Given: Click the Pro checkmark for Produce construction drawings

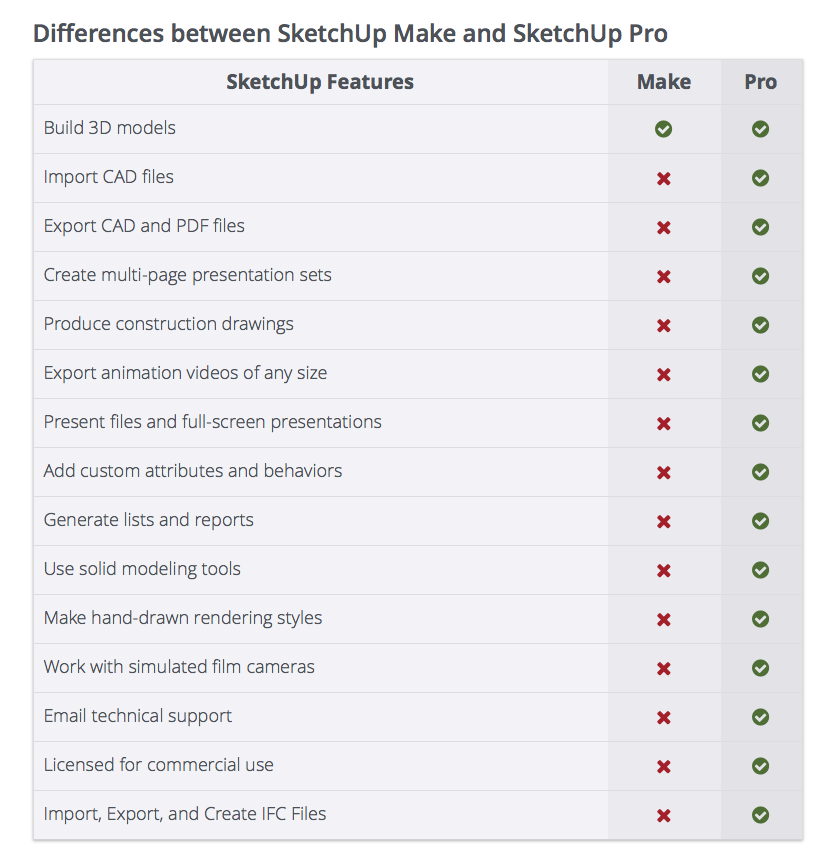Looking at the screenshot, I should point(760,325).
